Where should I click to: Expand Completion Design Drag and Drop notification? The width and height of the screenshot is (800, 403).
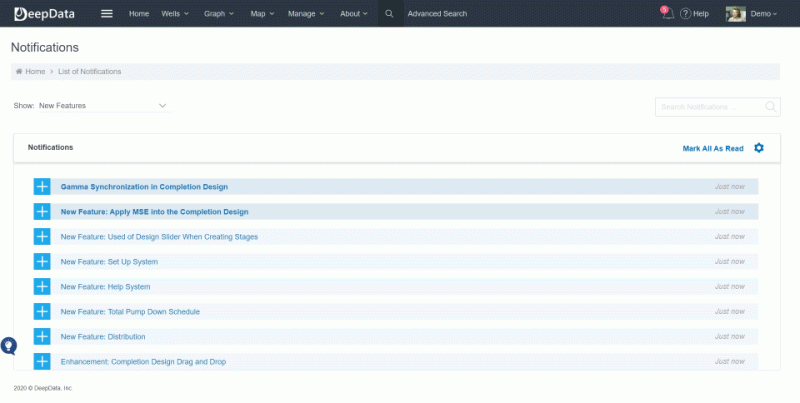pos(42,362)
